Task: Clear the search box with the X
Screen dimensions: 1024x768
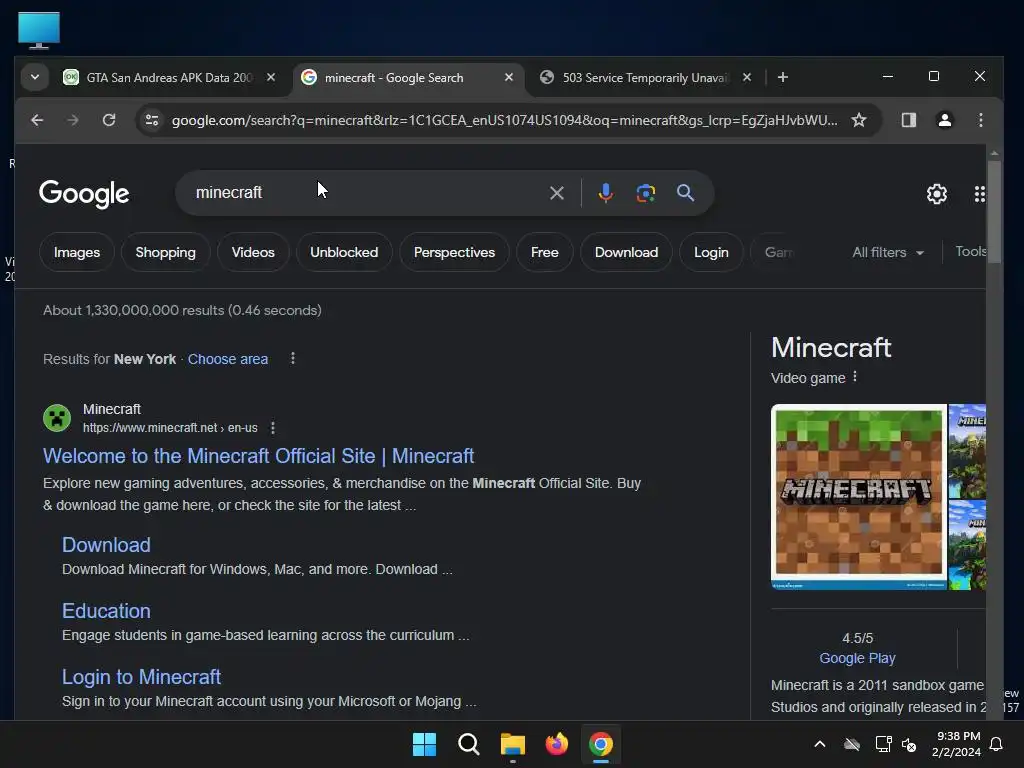Action: pos(556,193)
